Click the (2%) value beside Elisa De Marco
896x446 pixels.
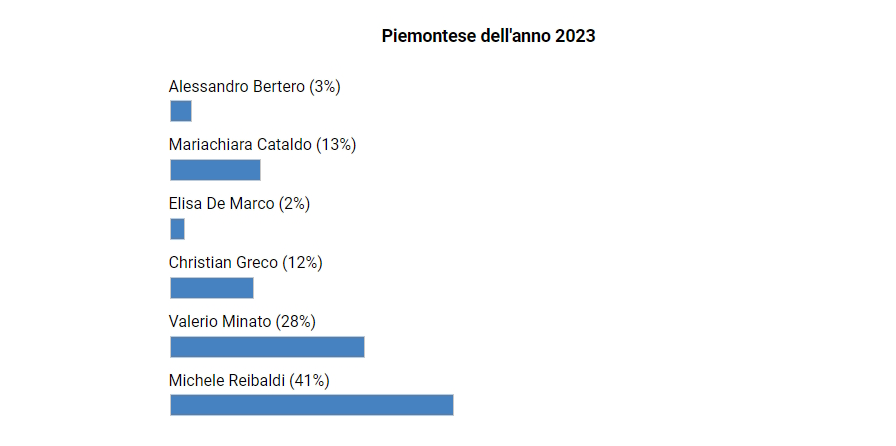[x=294, y=204]
